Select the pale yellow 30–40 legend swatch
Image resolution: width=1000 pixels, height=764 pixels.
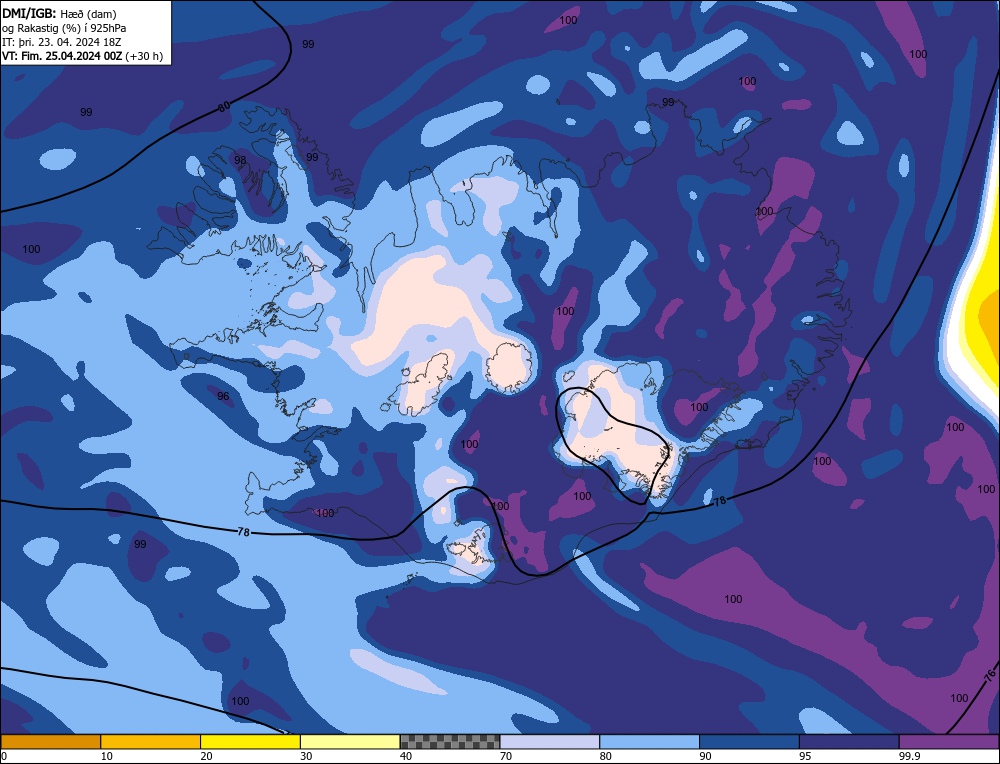[x=350, y=741]
